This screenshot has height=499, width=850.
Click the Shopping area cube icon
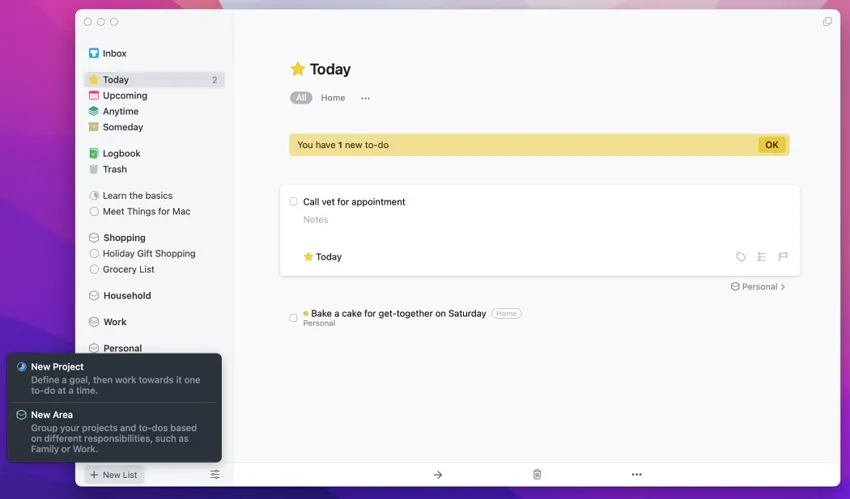(x=94, y=237)
